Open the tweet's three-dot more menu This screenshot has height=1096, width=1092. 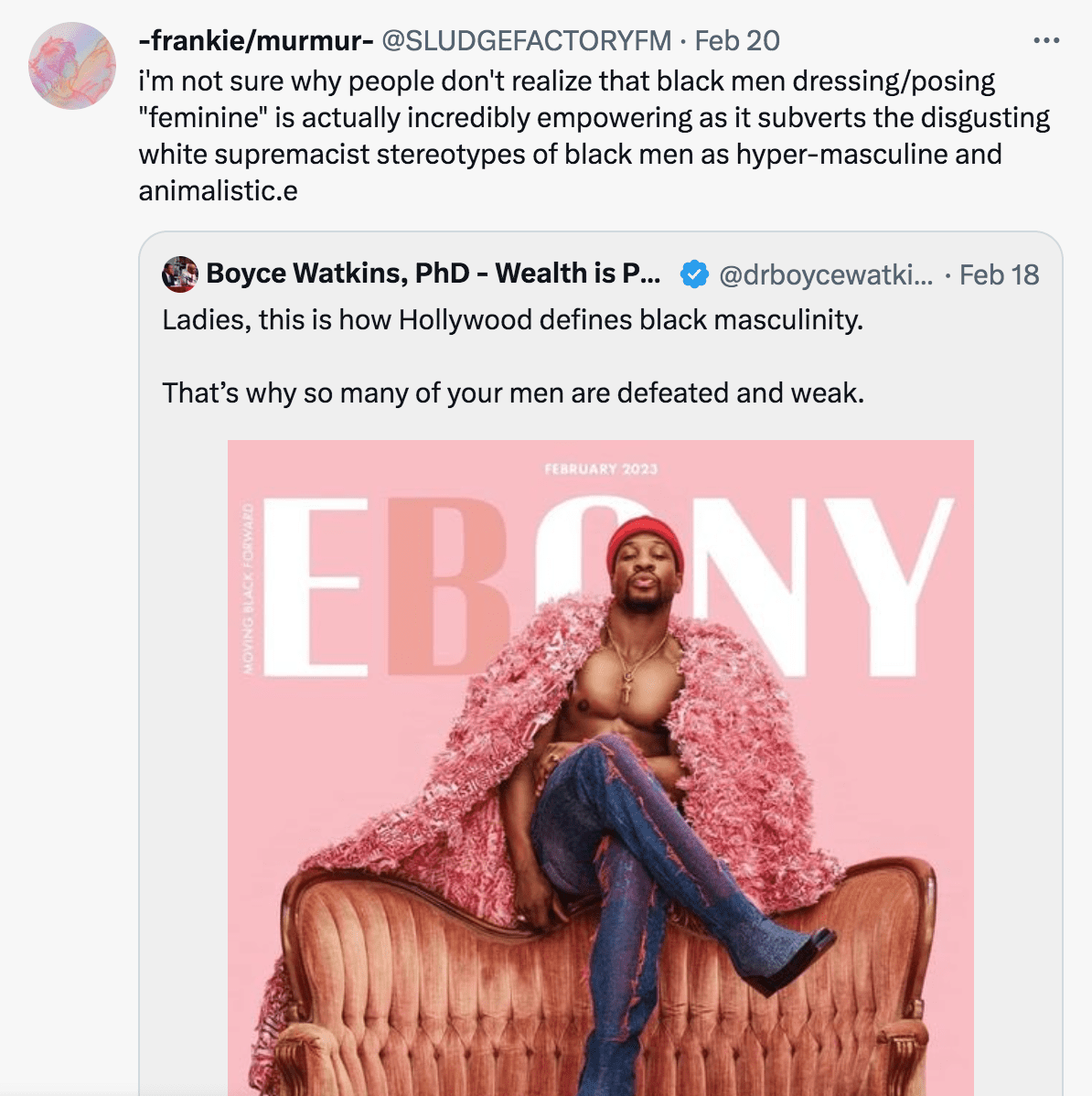[1046, 40]
